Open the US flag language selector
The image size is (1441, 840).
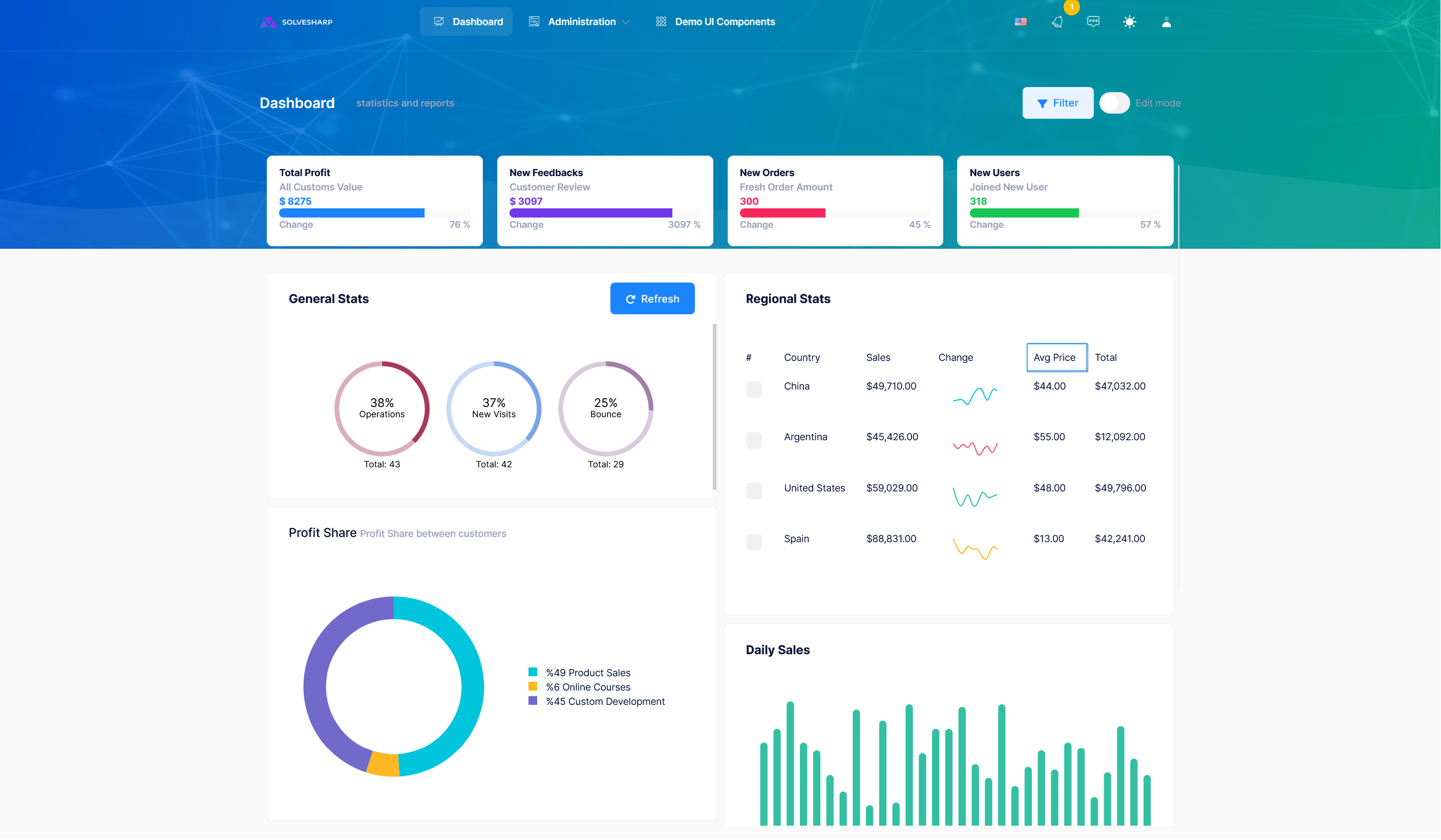point(1020,21)
